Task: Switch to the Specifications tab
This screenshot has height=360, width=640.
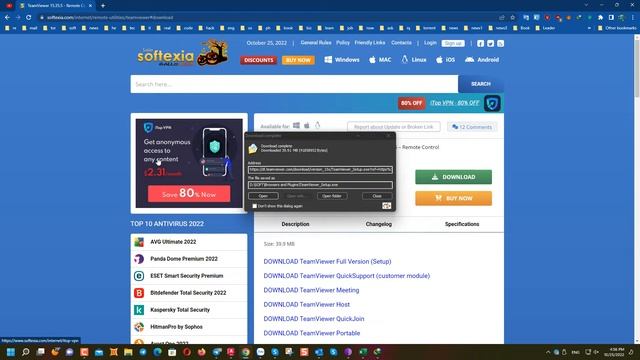Action: (462, 224)
